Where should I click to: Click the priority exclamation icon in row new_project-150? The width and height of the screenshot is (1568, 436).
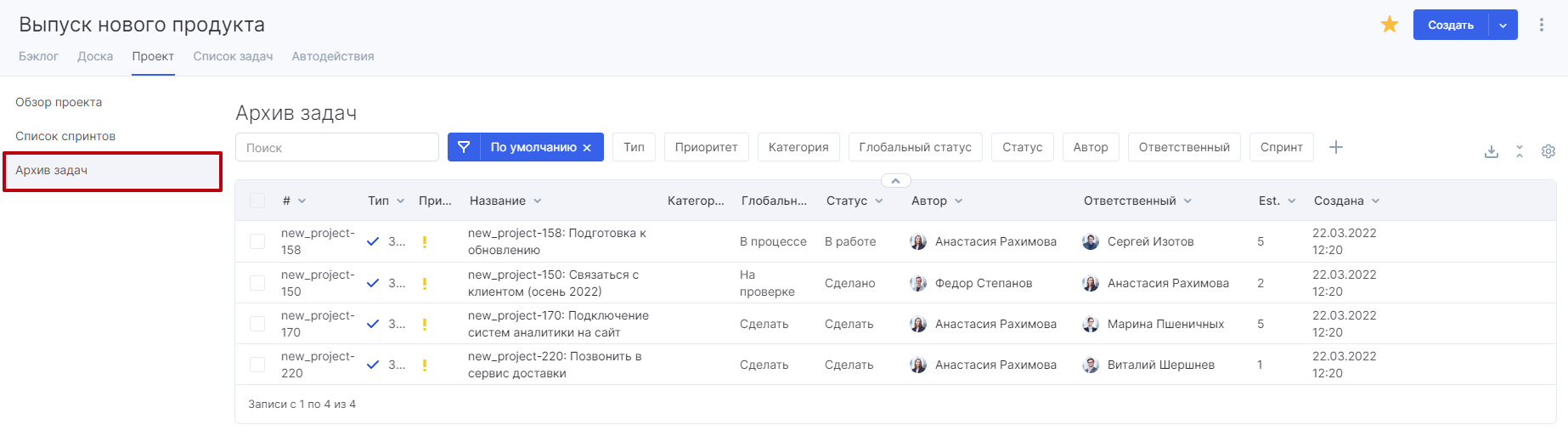[424, 283]
